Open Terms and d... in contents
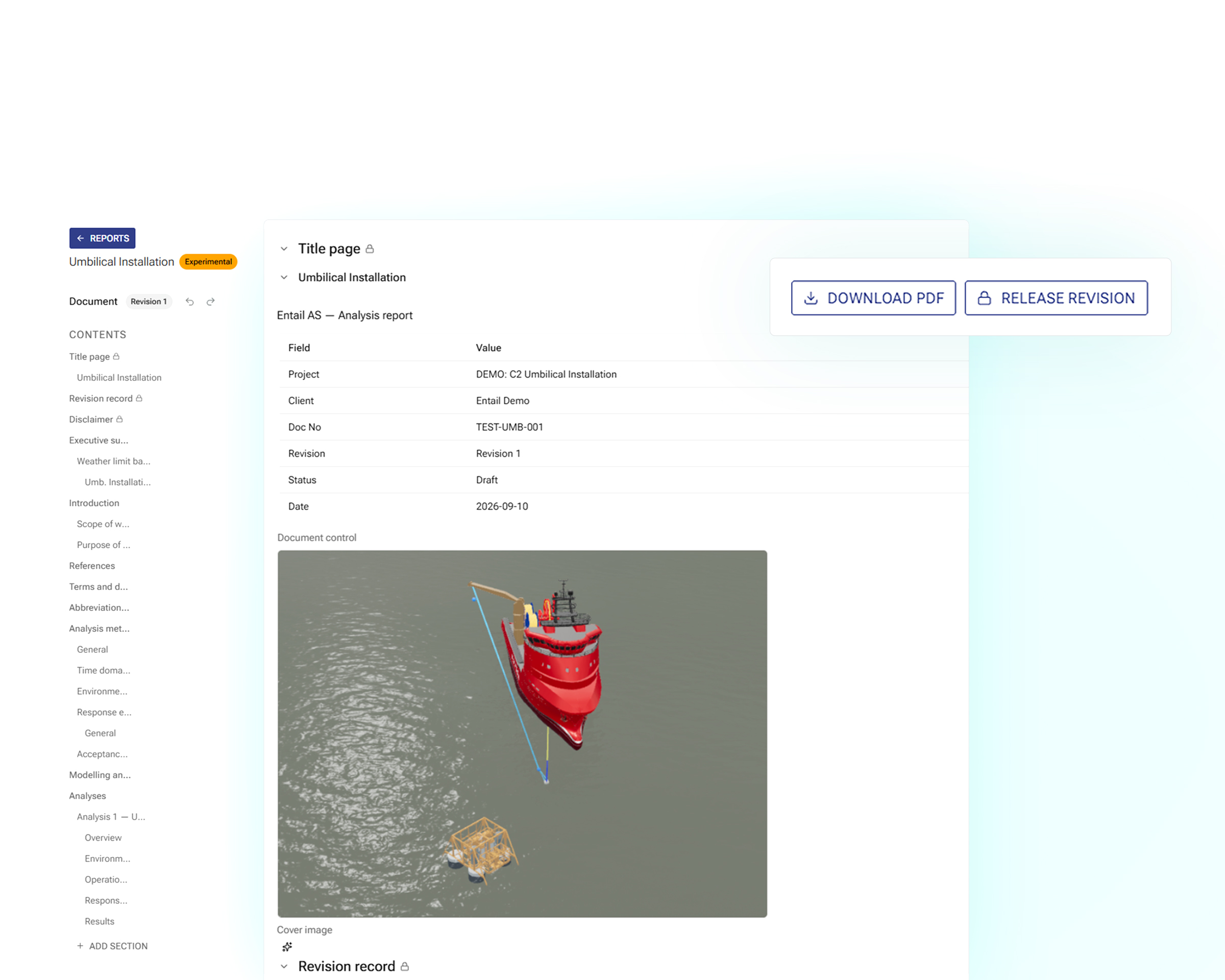1225x980 pixels. point(99,587)
